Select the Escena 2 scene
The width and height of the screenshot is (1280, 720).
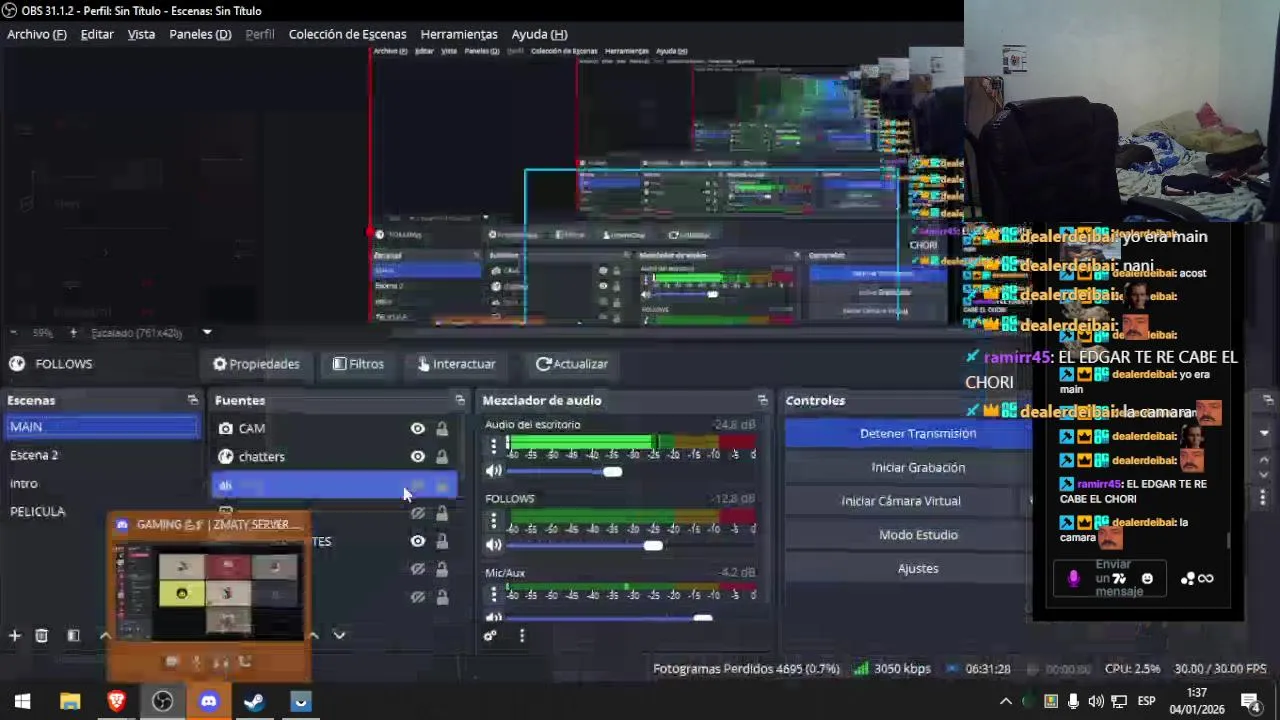tap(102, 455)
